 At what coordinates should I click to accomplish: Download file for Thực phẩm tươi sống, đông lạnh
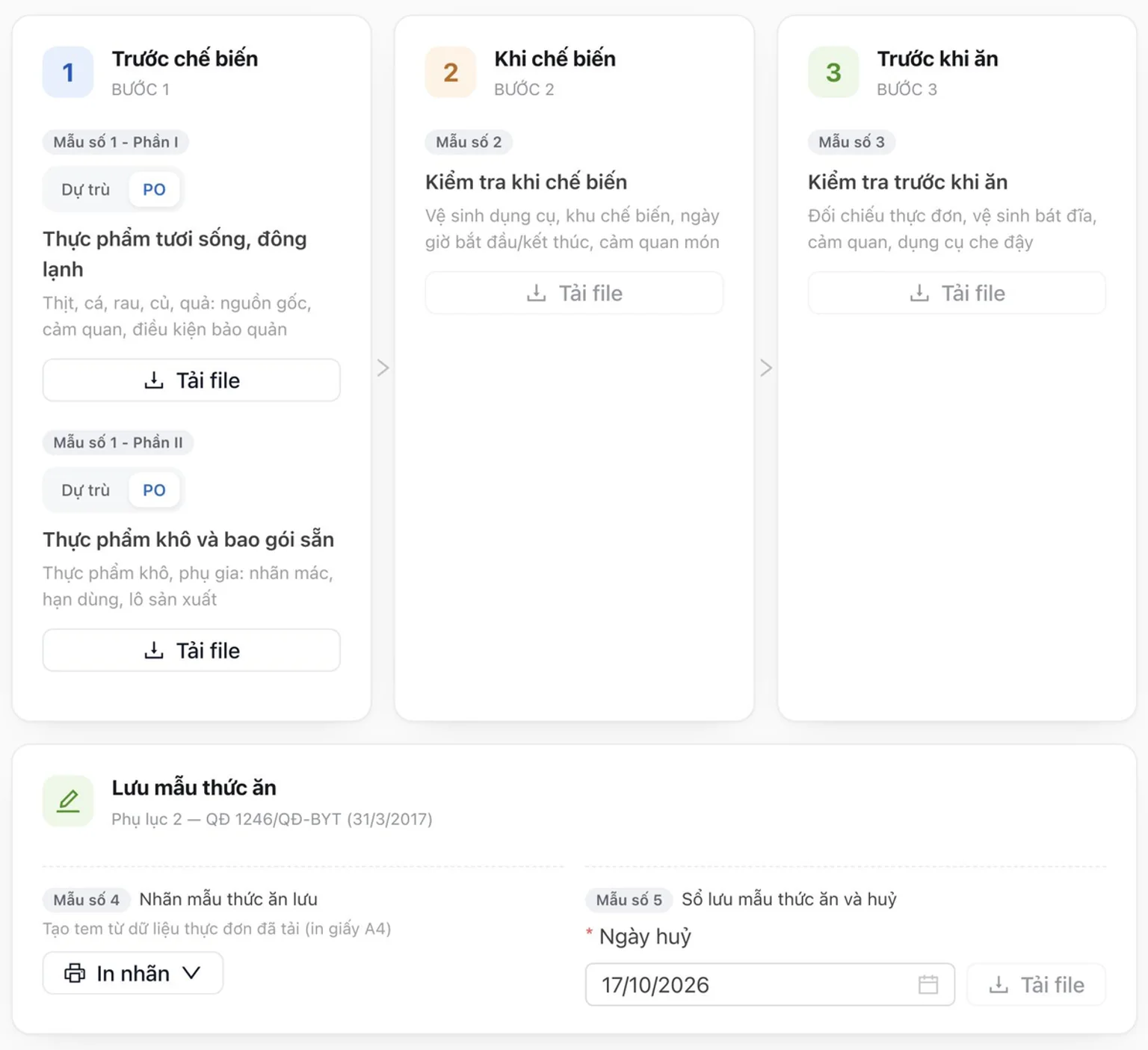tap(191, 380)
